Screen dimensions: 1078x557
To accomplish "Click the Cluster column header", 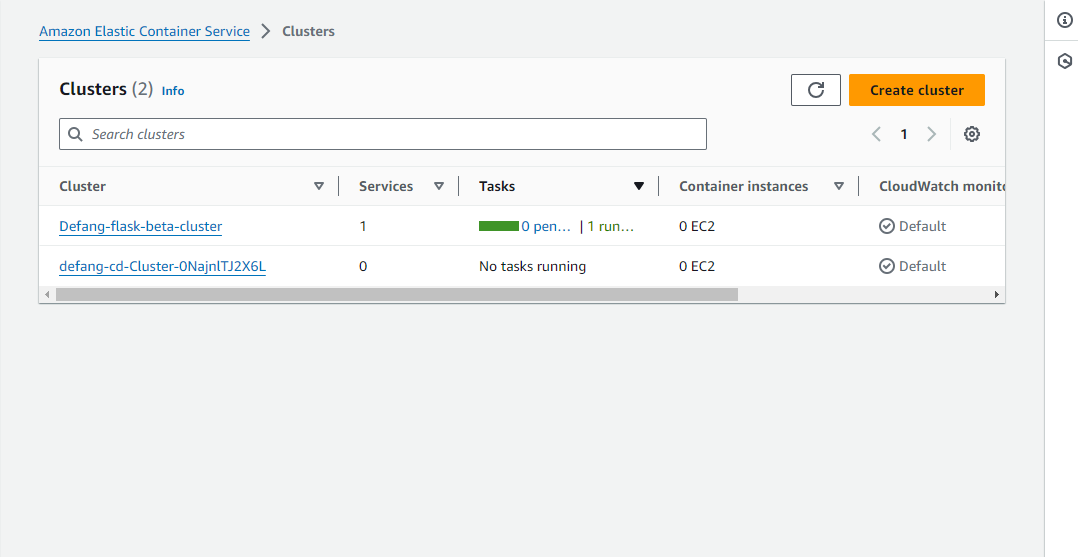I will (x=82, y=186).
